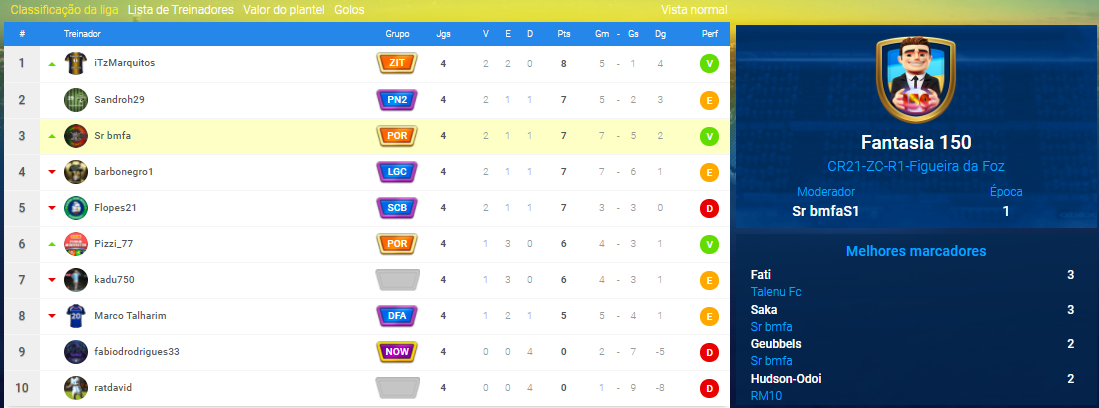Image resolution: width=1099 pixels, height=408 pixels.
Task: Open iTzMarquitos team shirt avatar
Action: (76, 63)
